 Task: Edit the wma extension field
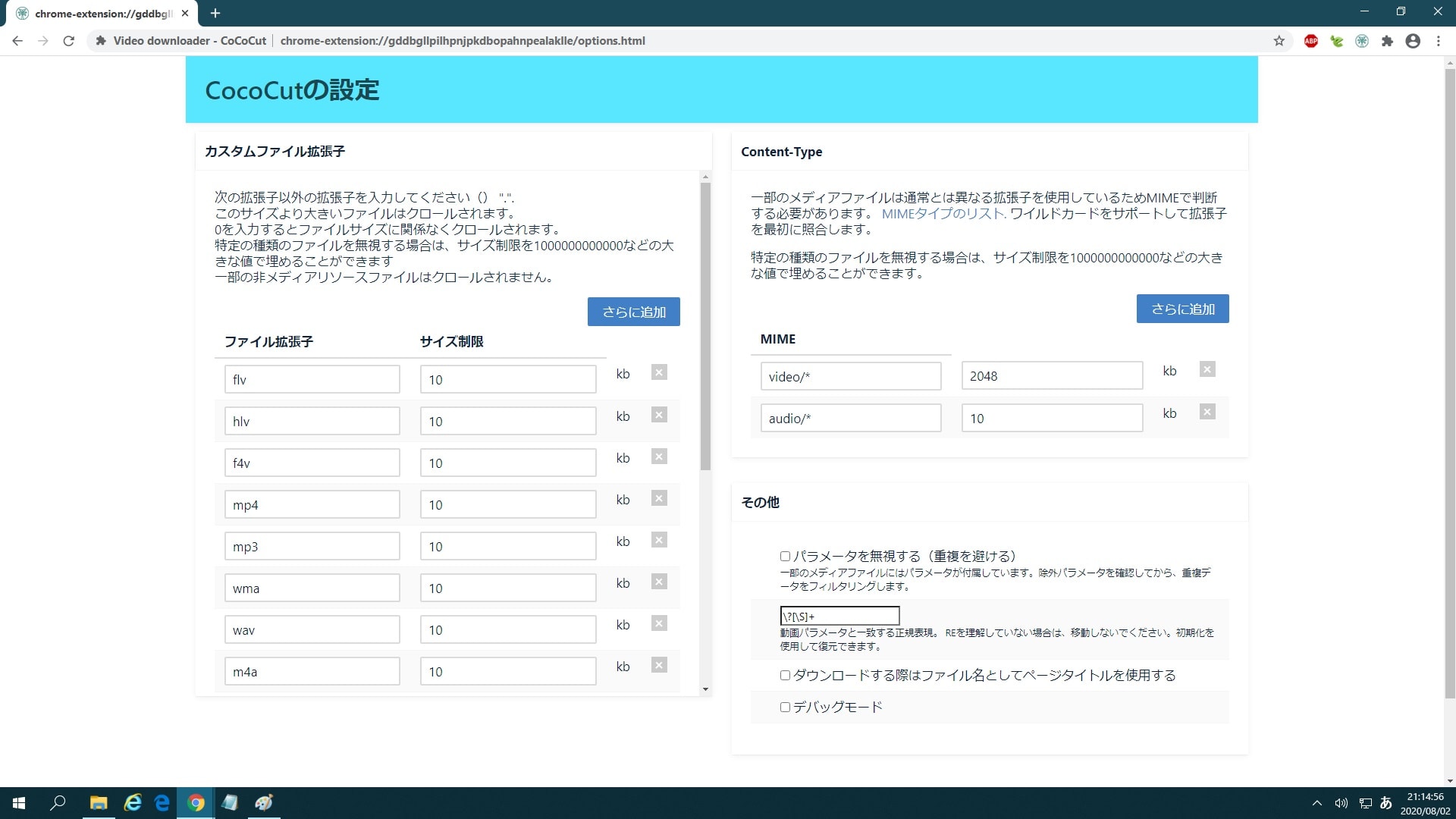click(312, 588)
